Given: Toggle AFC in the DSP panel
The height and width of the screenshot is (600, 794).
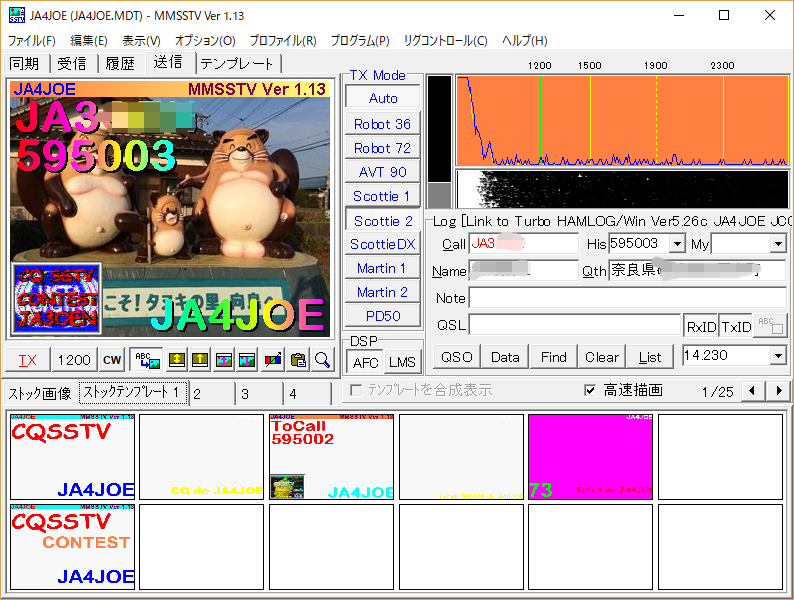Looking at the screenshot, I should coord(365,363).
